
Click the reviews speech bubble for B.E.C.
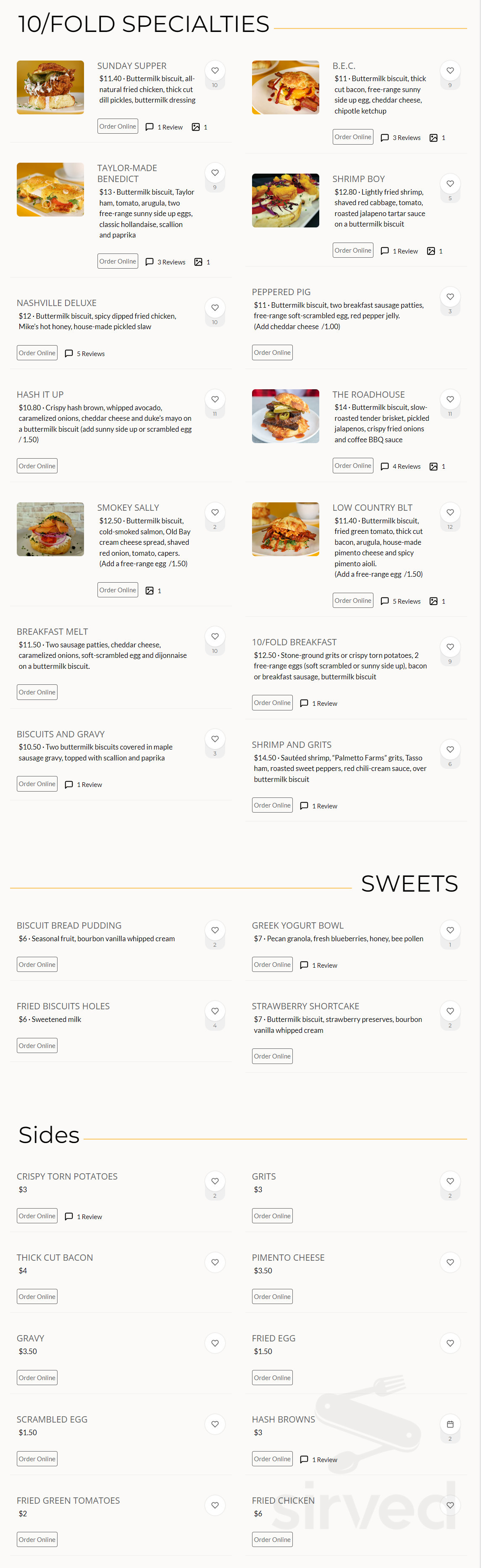384,137
